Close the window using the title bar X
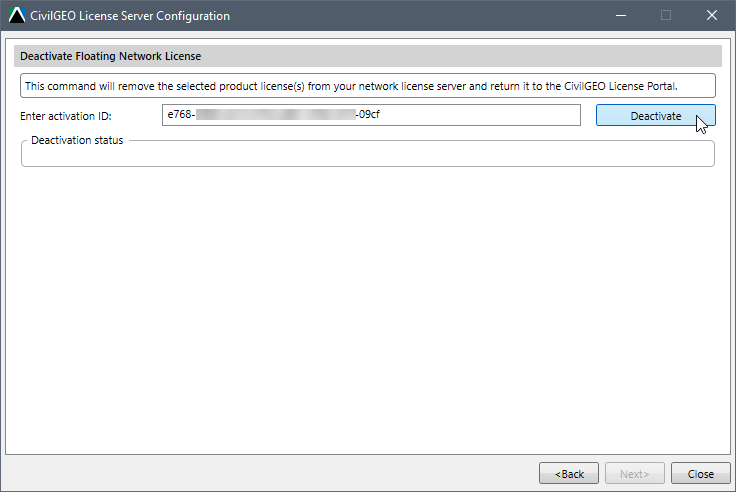Image resolution: width=736 pixels, height=492 pixels. click(712, 15)
